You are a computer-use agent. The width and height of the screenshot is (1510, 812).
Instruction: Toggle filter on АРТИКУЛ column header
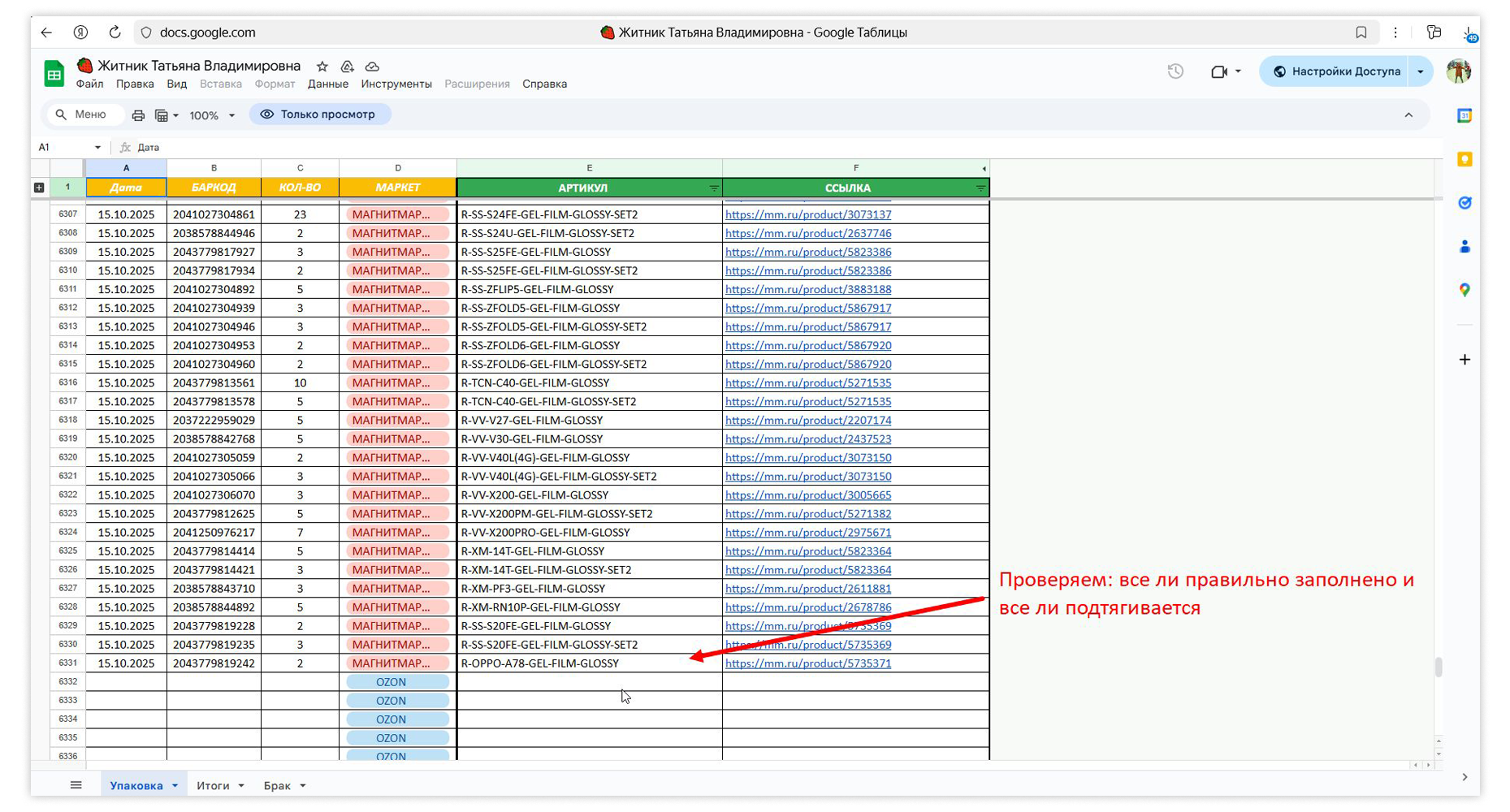713,188
